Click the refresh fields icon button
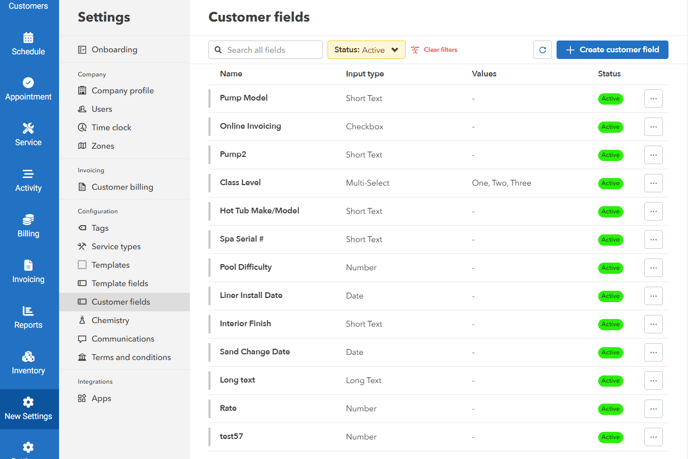 tap(542, 50)
